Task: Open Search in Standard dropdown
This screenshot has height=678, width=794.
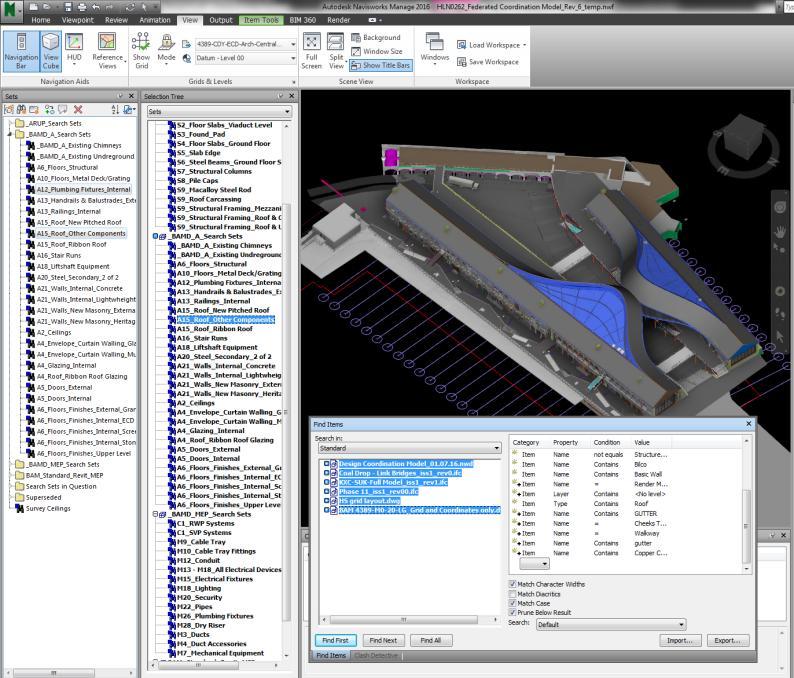Action: [409, 448]
